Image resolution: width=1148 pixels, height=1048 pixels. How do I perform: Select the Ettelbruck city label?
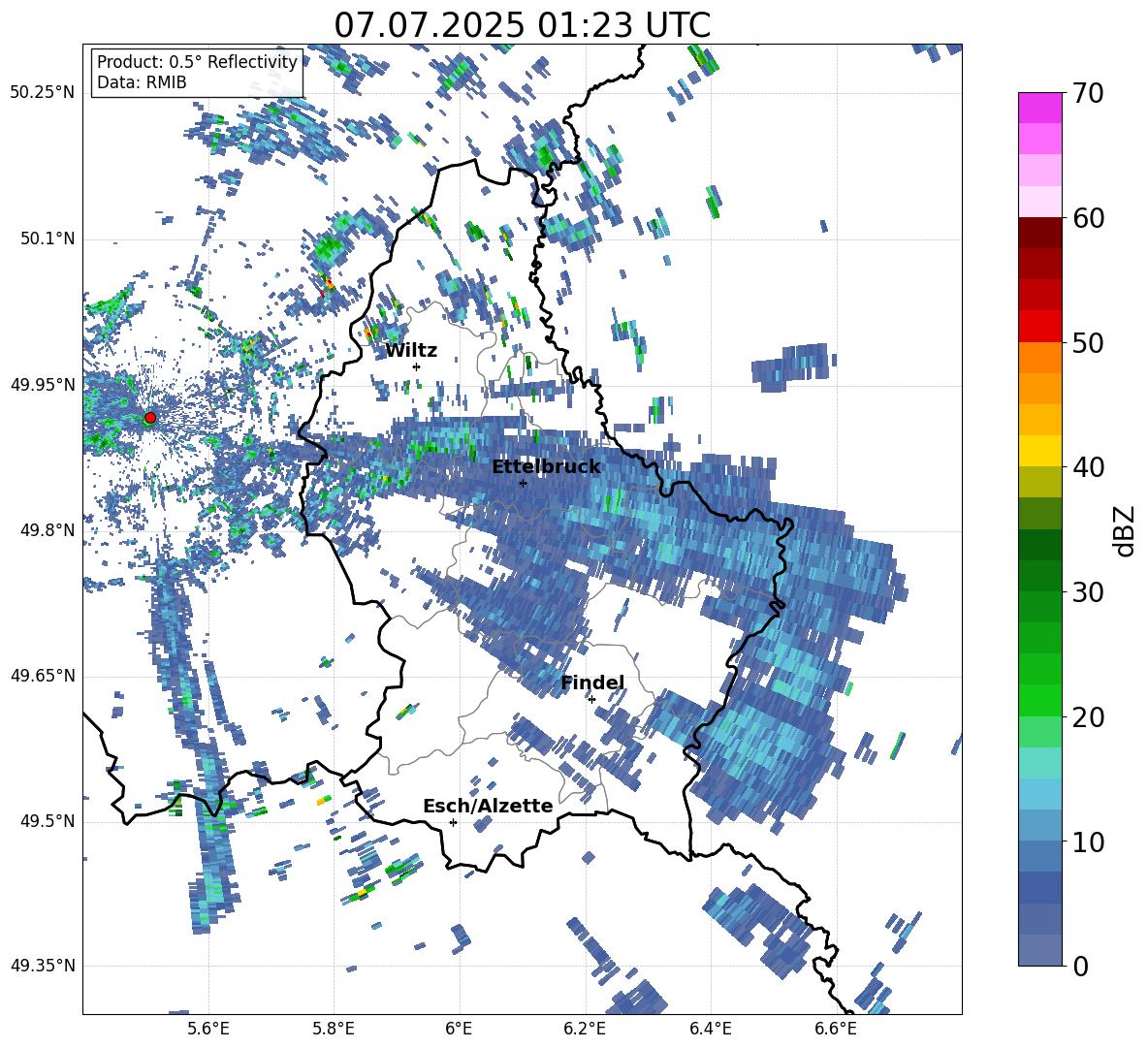pyautogui.click(x=546, y=466)
